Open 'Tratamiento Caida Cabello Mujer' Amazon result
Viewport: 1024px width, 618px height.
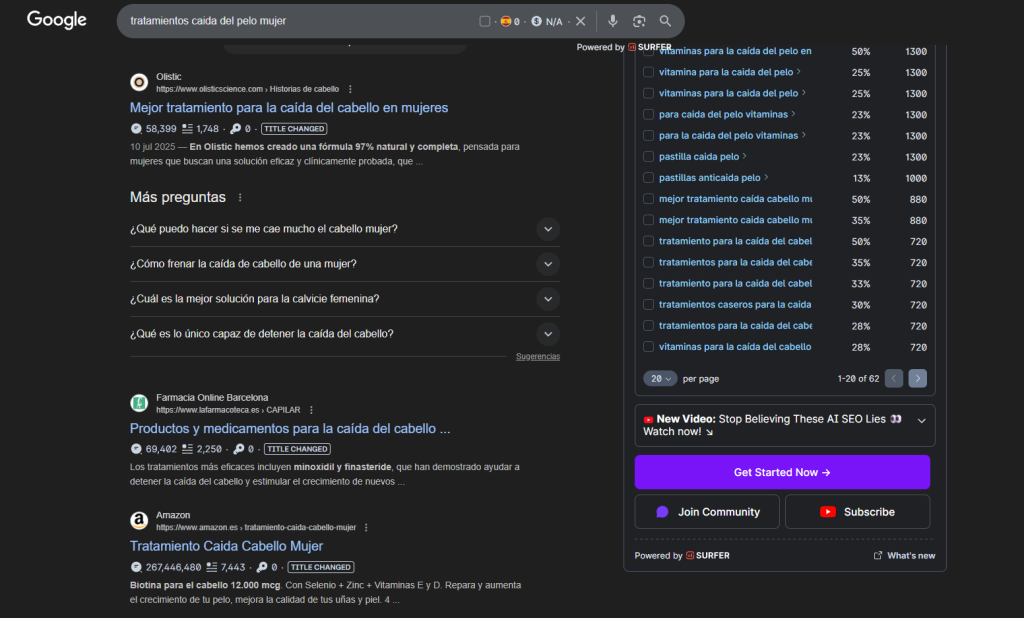(226, 546)
